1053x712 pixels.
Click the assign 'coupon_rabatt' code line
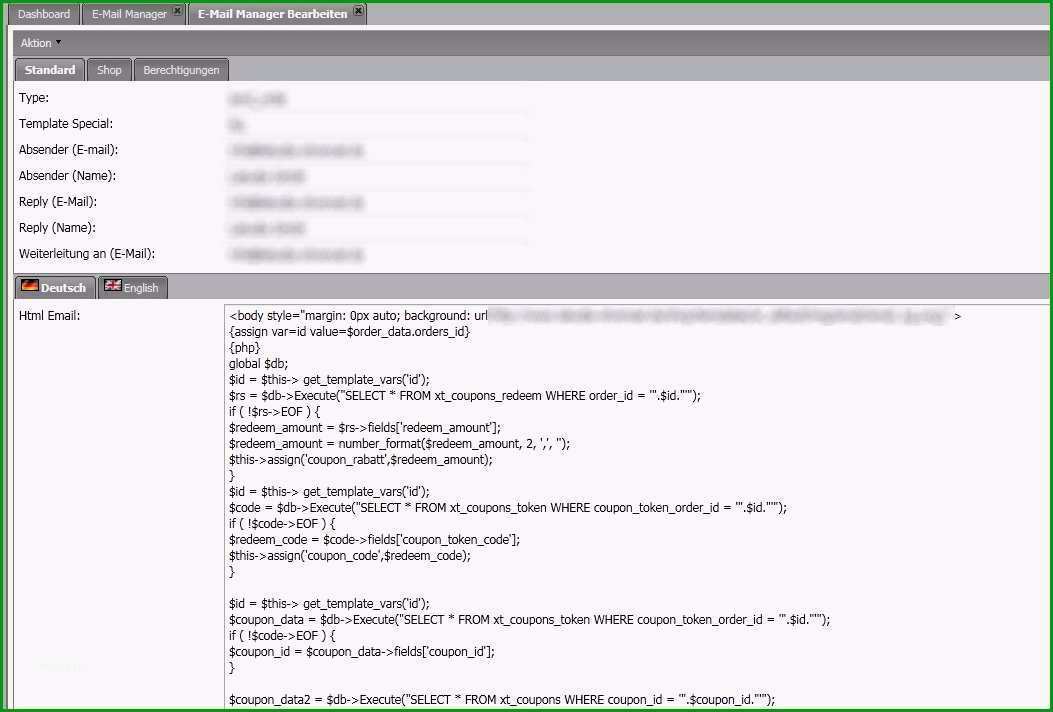[x=361, y=460]
